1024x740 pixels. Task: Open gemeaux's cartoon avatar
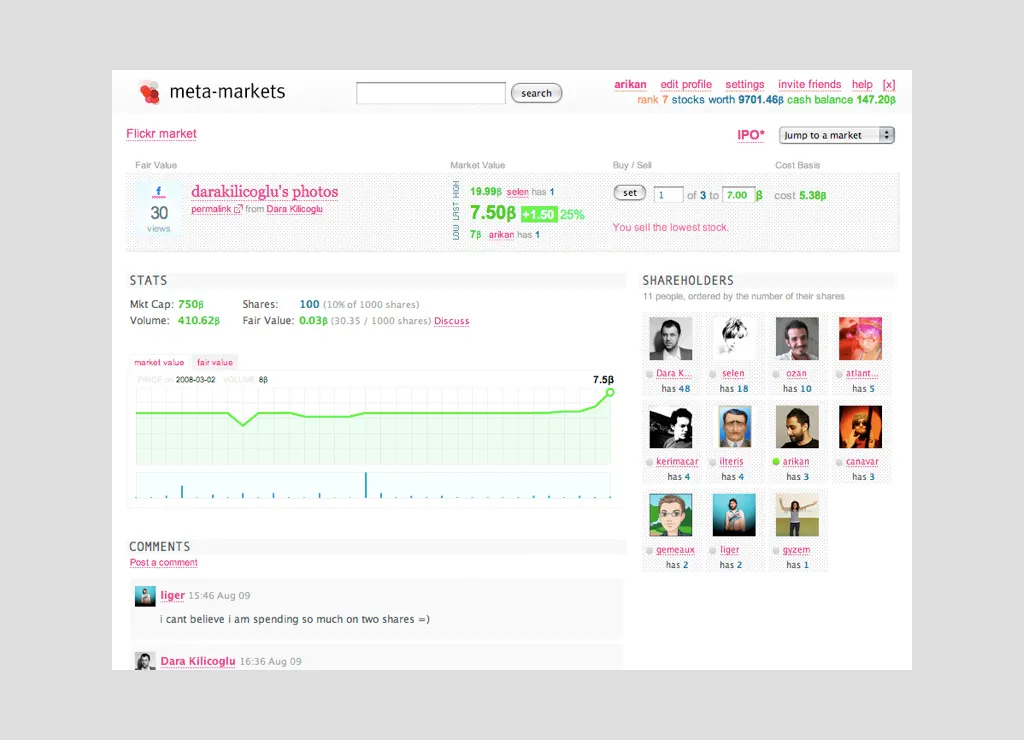pyautogui.click(x=670, y=515)
